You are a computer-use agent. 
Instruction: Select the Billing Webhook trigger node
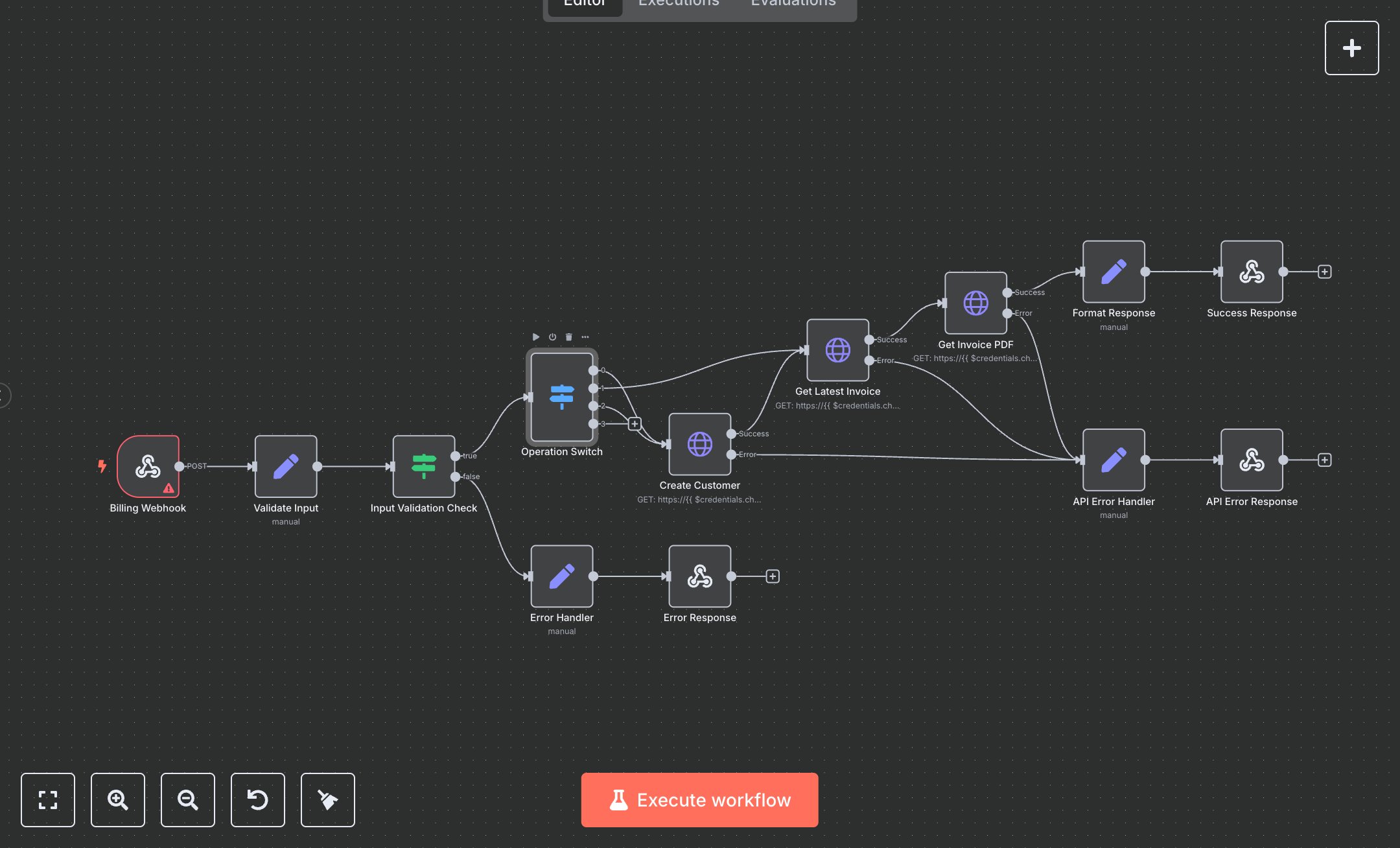(148, 466)
